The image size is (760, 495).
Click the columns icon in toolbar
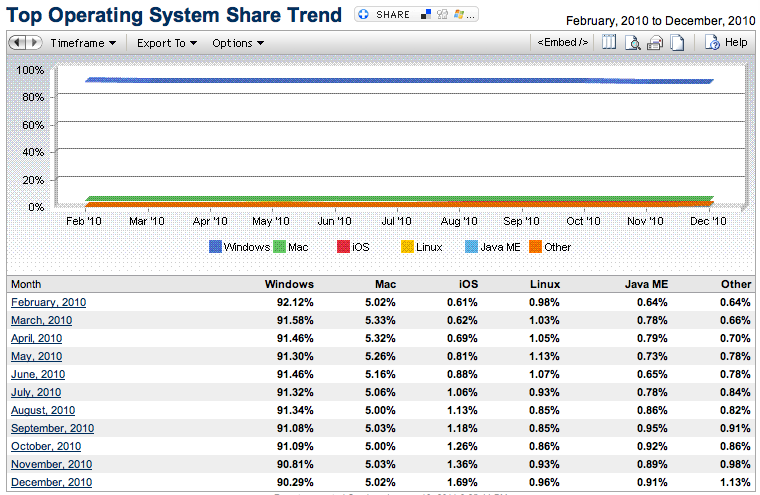[x=609, y=43]
